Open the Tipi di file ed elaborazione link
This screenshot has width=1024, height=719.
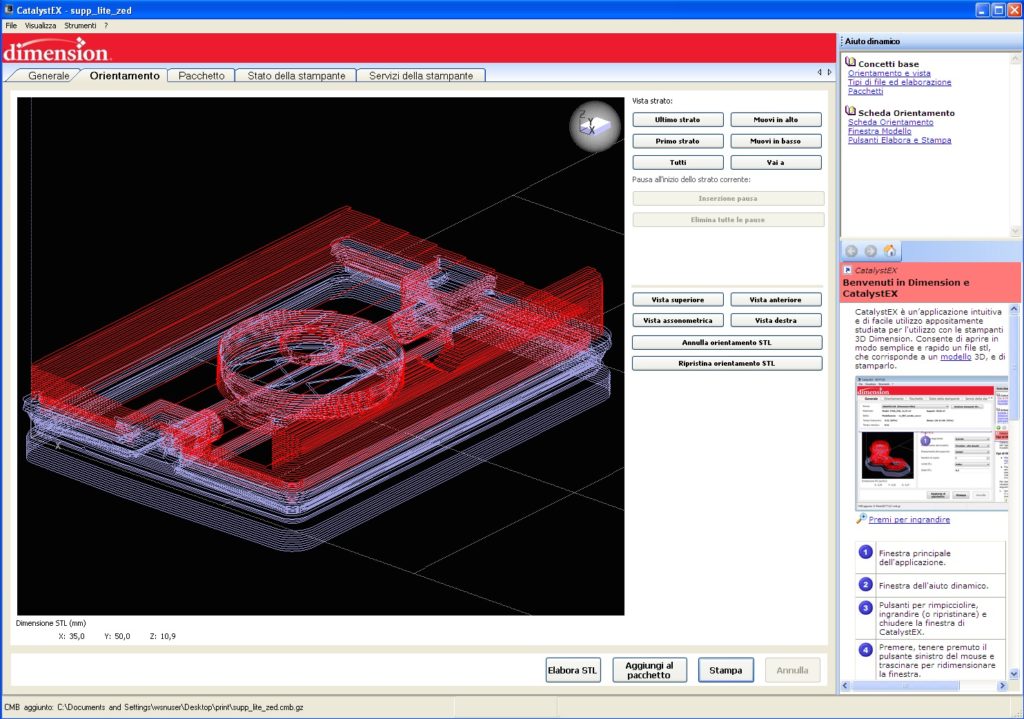pyautogui.click(x=899, y=82)
